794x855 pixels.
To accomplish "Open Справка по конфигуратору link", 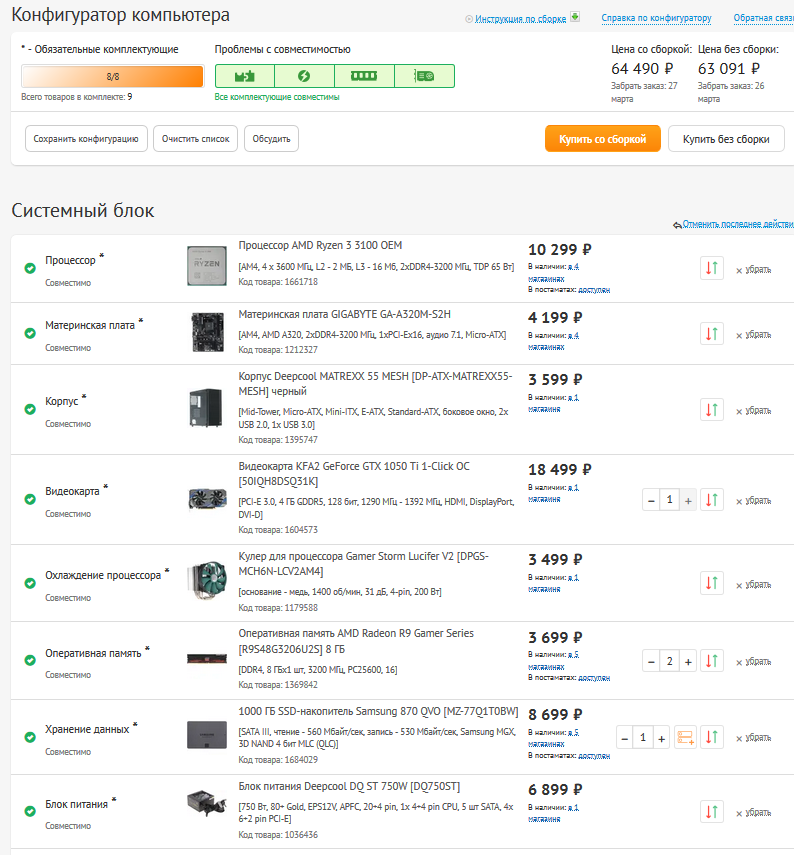I will (x=656, y=18).
